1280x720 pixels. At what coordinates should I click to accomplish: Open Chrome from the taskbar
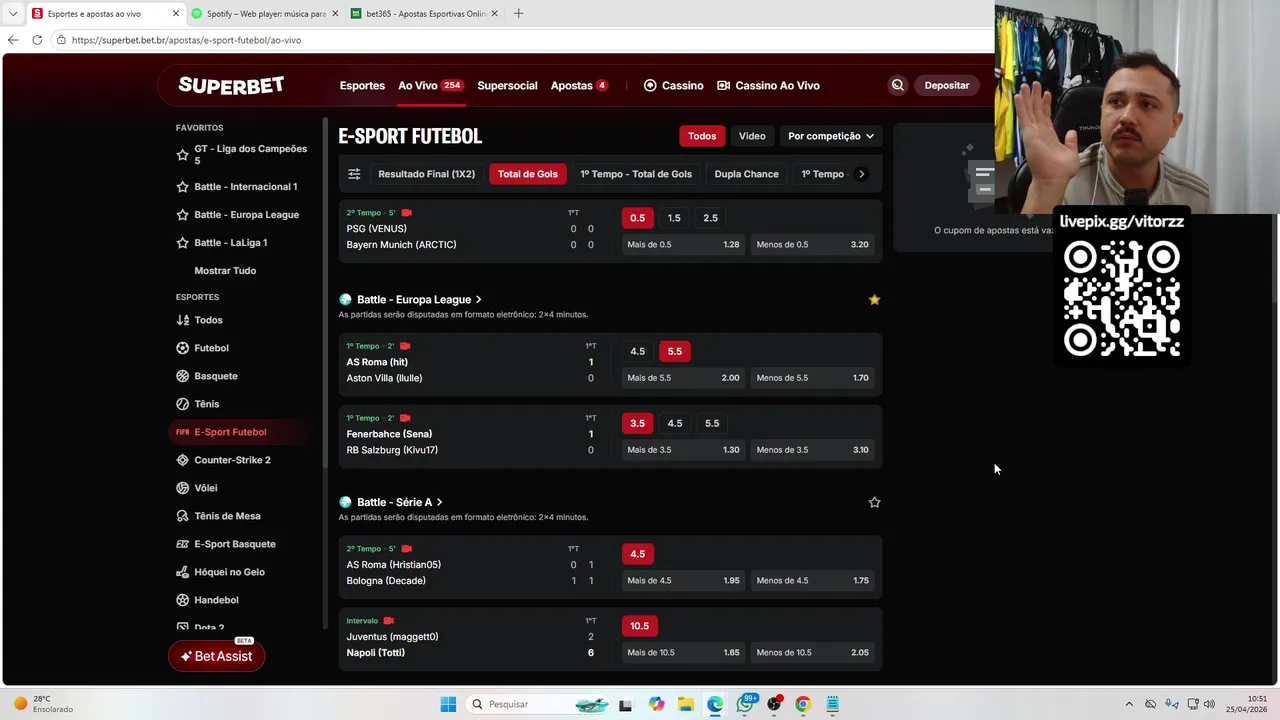click(802, 704)
